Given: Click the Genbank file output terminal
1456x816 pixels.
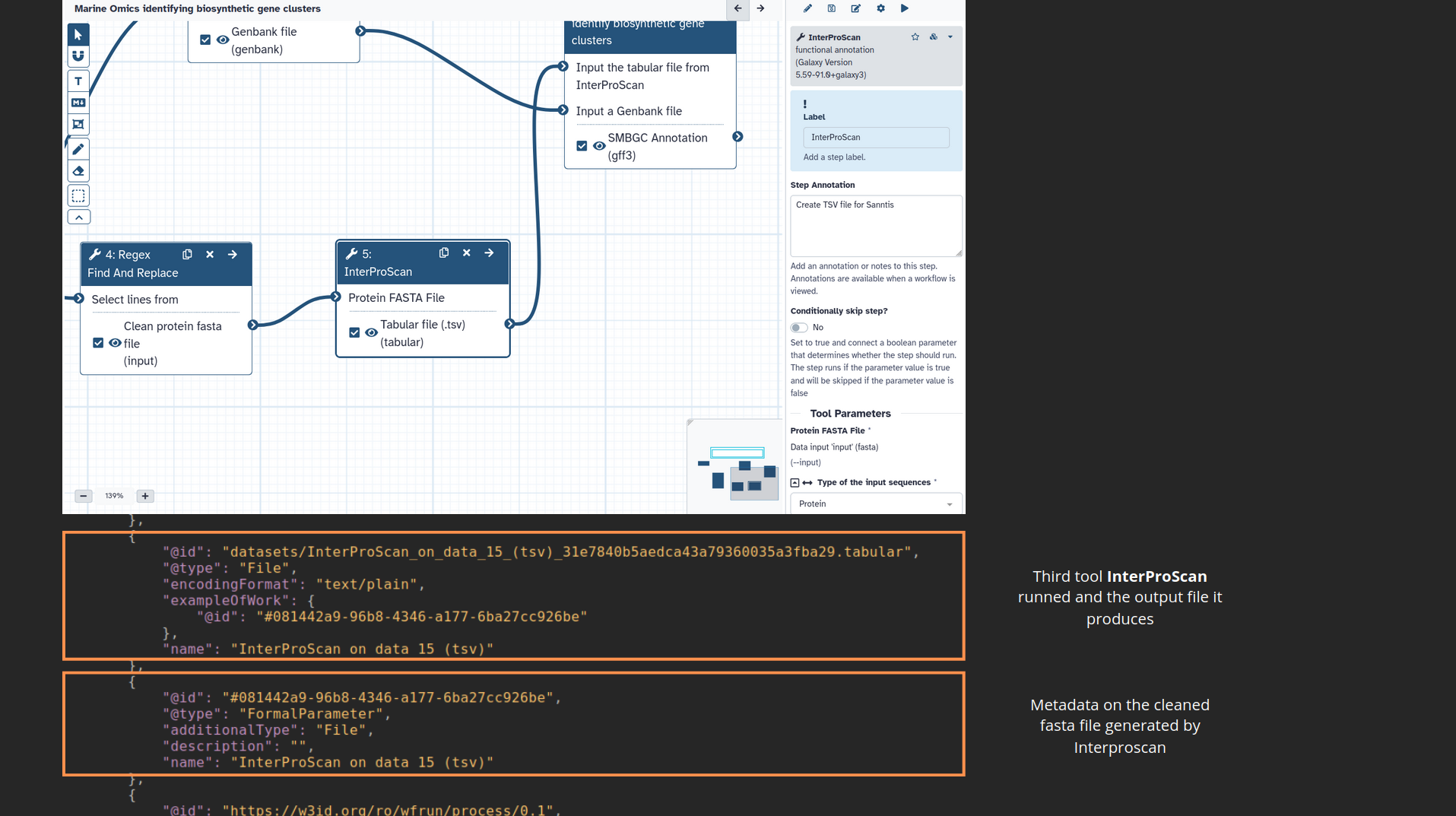Looking at the screenshot, I should 360,31.
